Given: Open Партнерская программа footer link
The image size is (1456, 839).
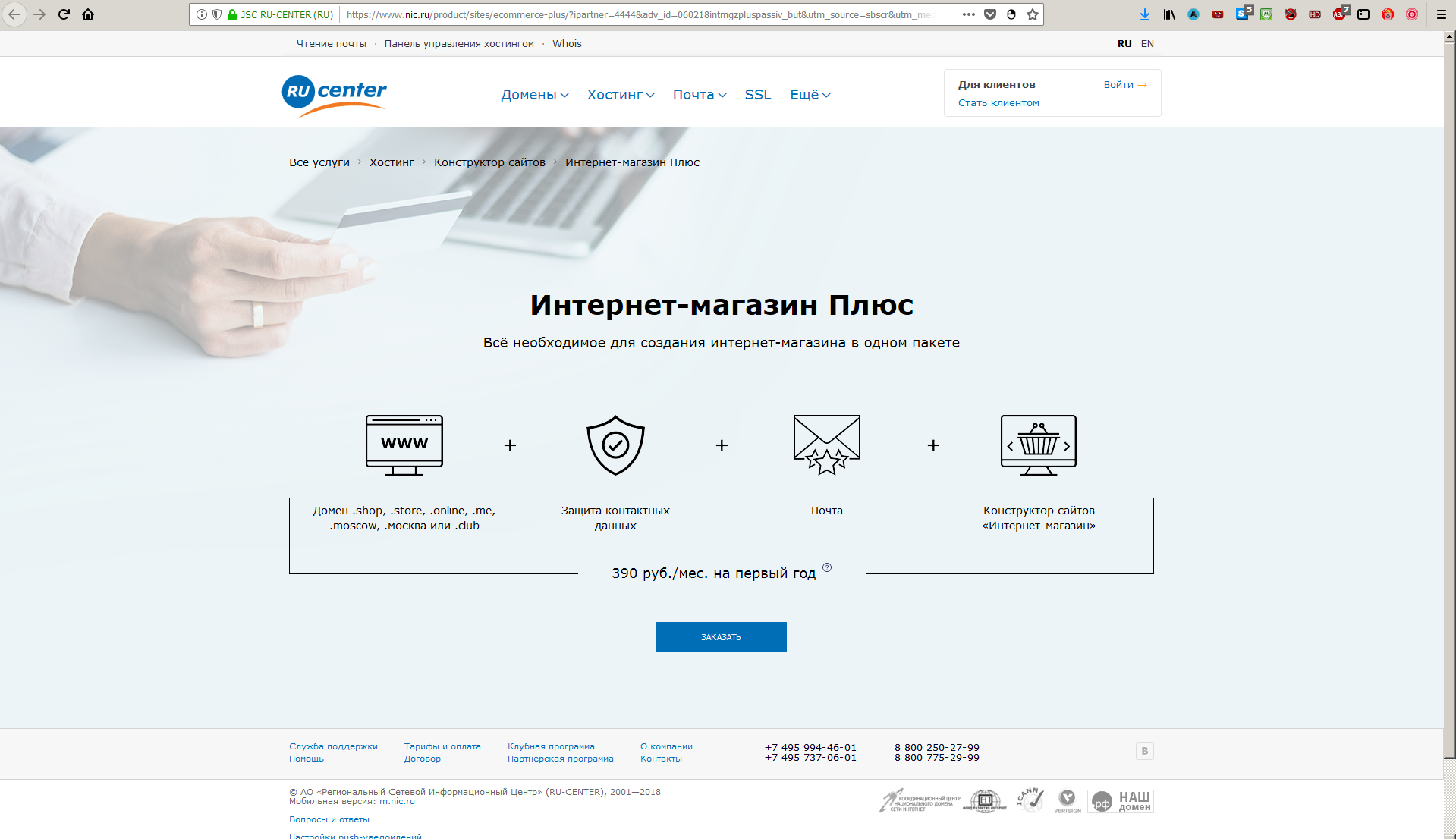Looking at the screenshot, I should [x=560, y=759].
